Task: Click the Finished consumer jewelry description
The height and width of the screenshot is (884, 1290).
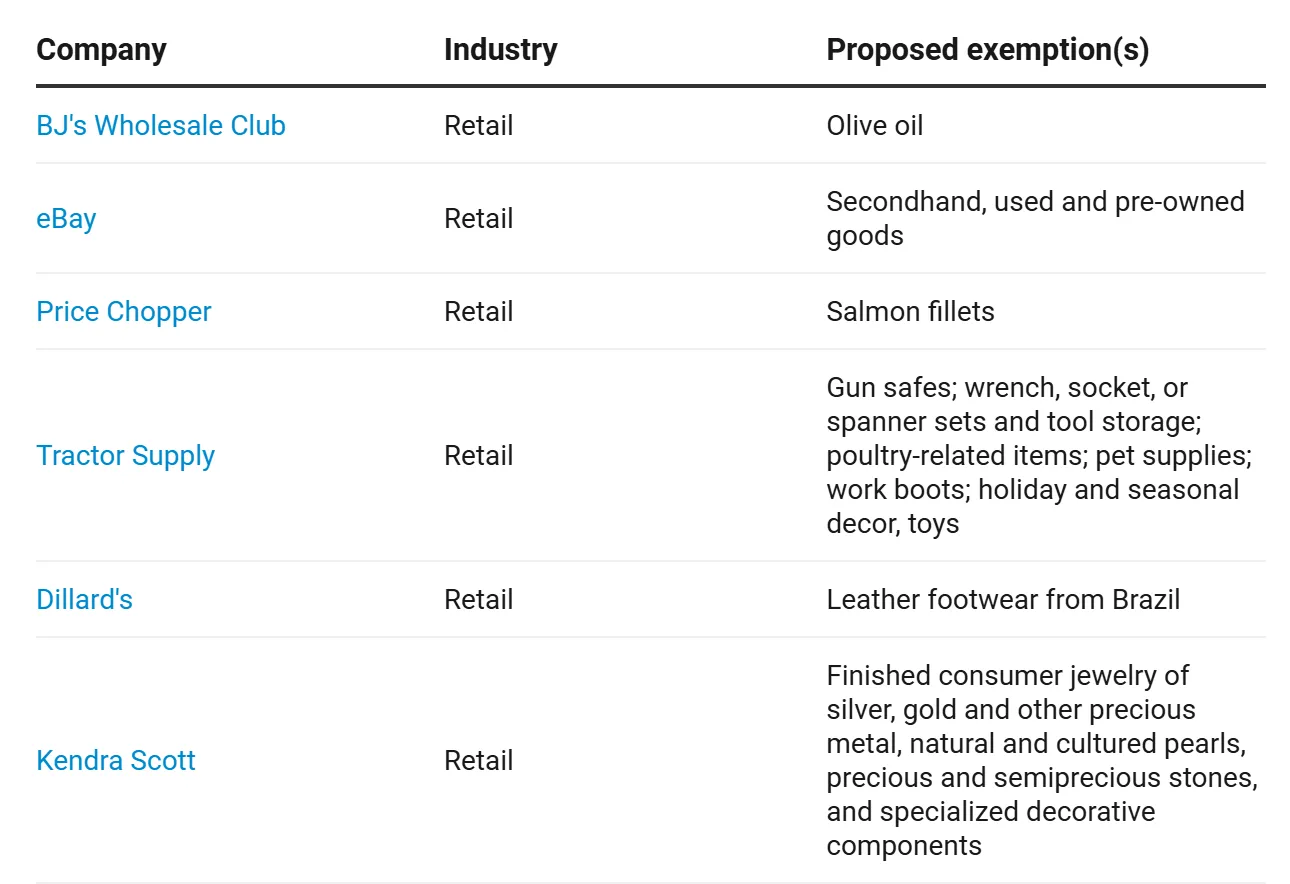Action: [1042, 761]
